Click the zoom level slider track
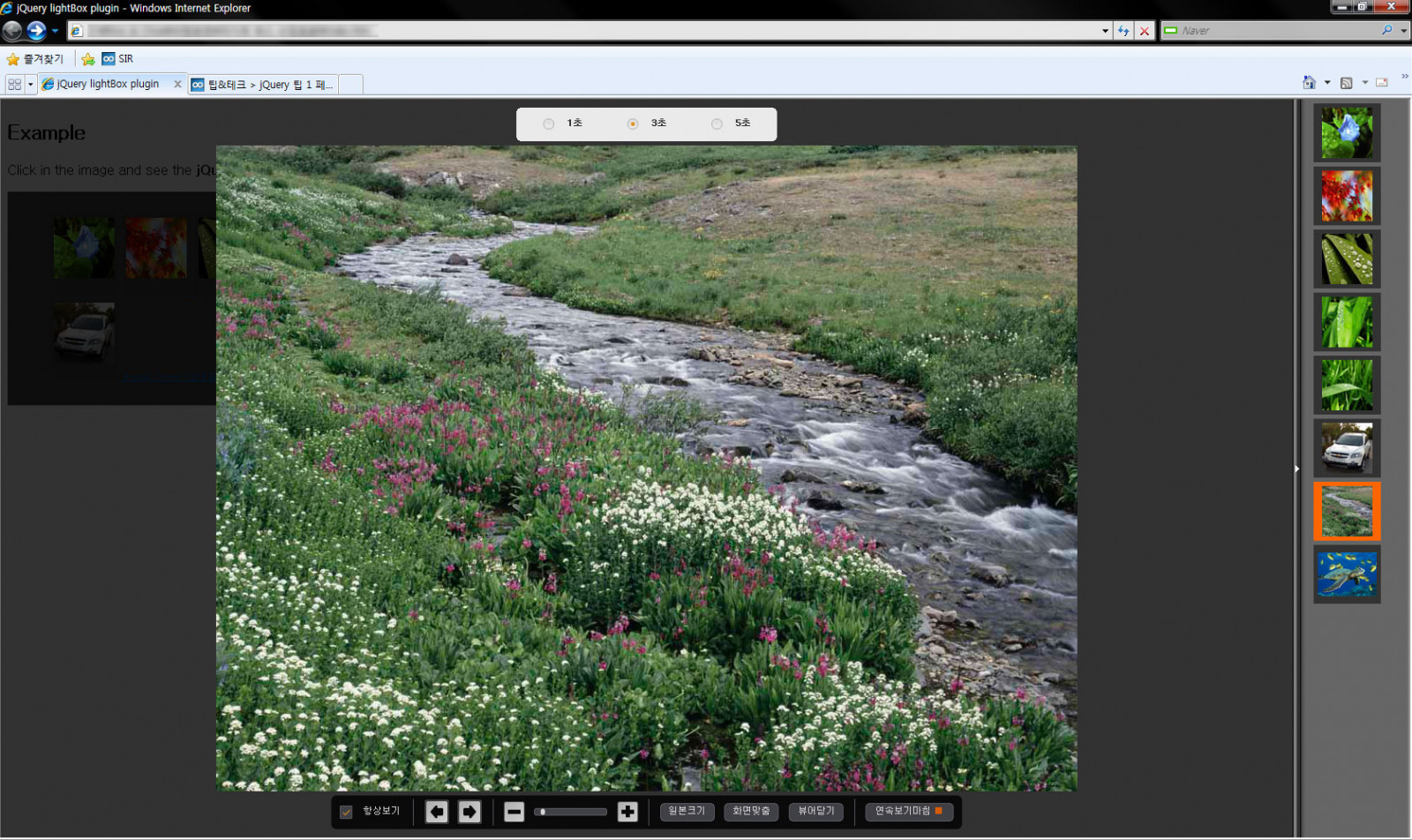The height and width of the screenshot is (840, 1412). [x=571, y=812]
